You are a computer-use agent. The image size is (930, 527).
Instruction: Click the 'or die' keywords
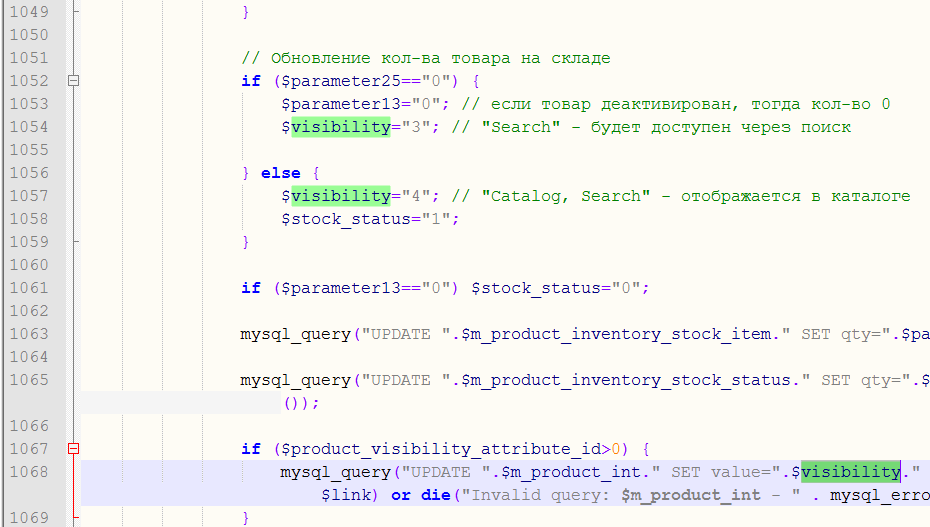(421, 495)
